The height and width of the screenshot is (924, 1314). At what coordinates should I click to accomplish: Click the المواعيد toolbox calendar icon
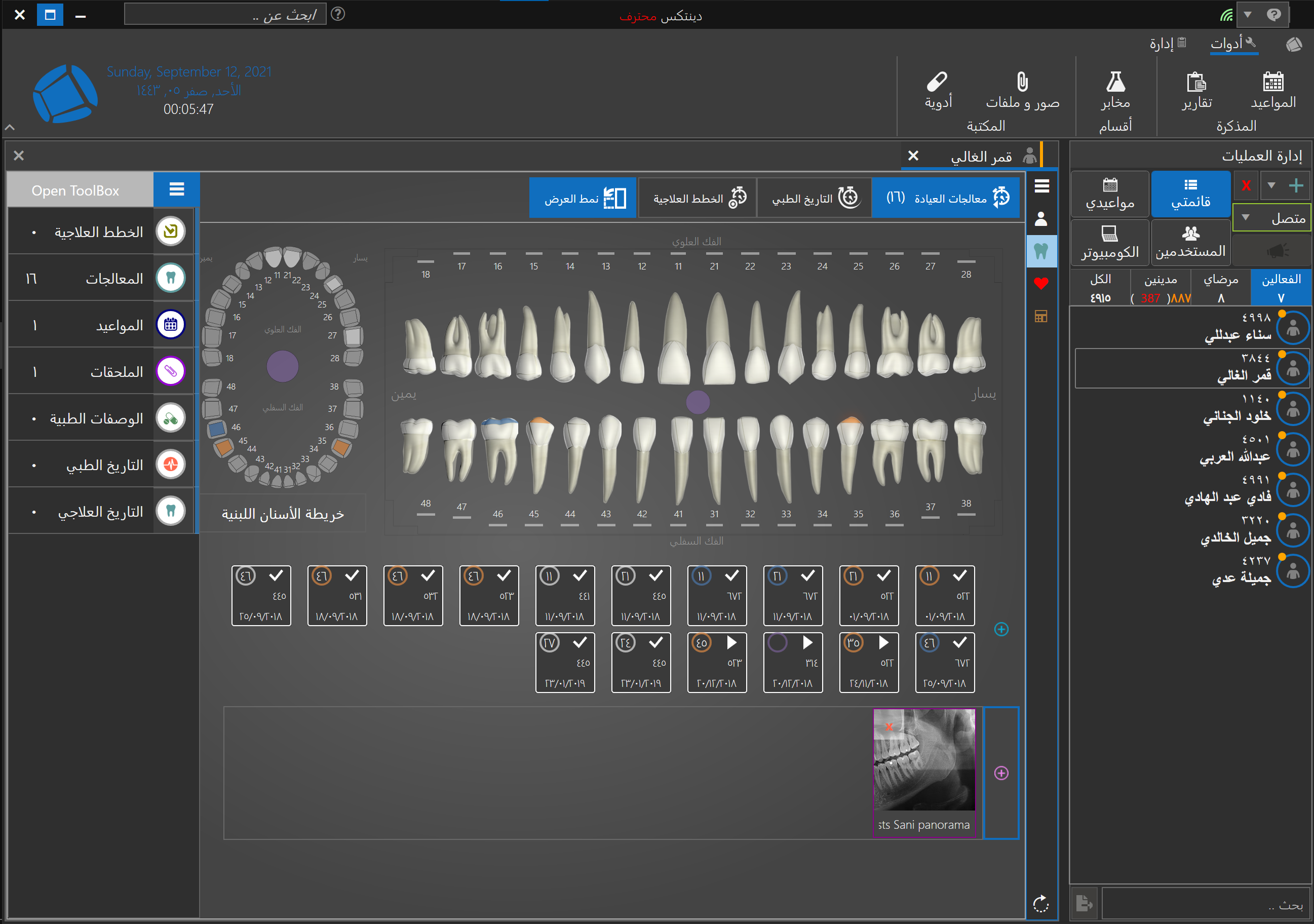point(171,325)
